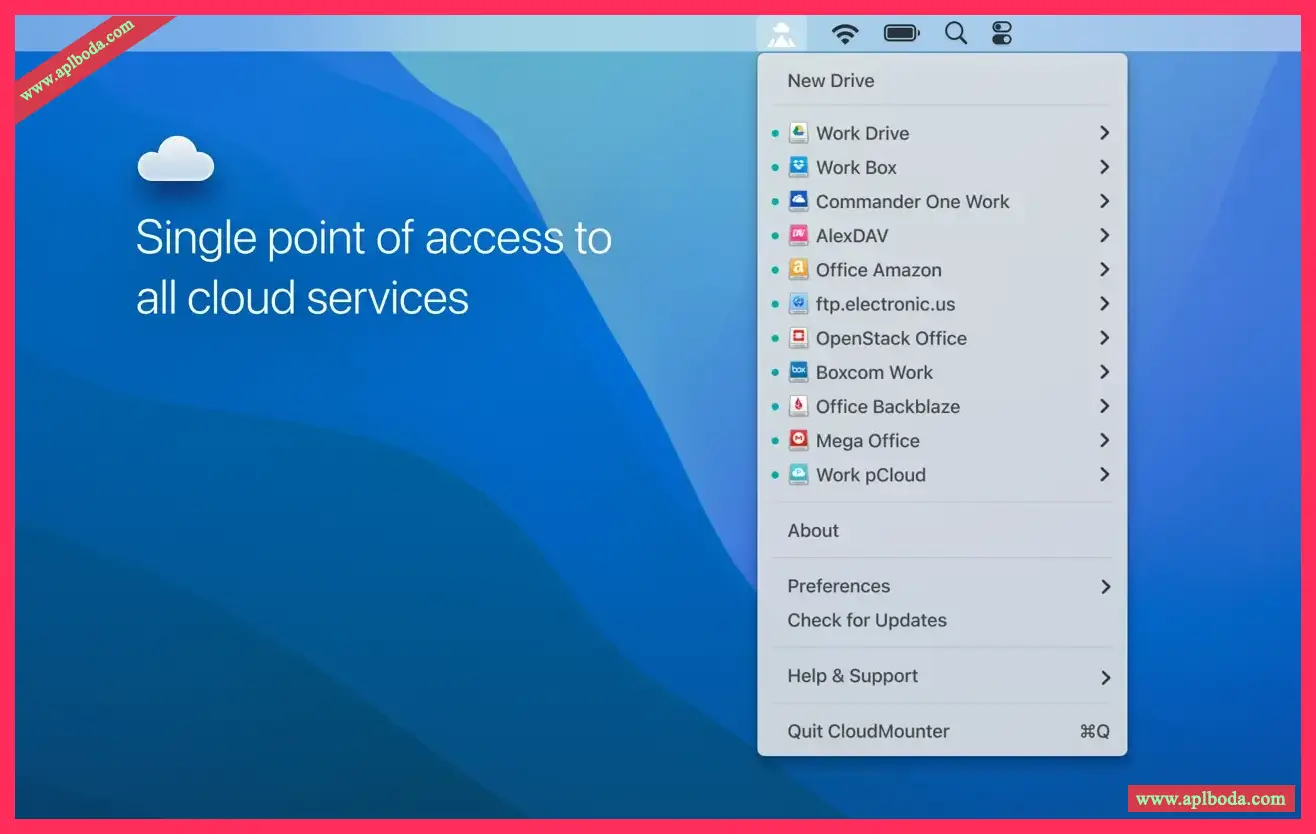Select the AlexDAV label
Viewport: 1316px width, 834px height.
click(x=852, y=236)
